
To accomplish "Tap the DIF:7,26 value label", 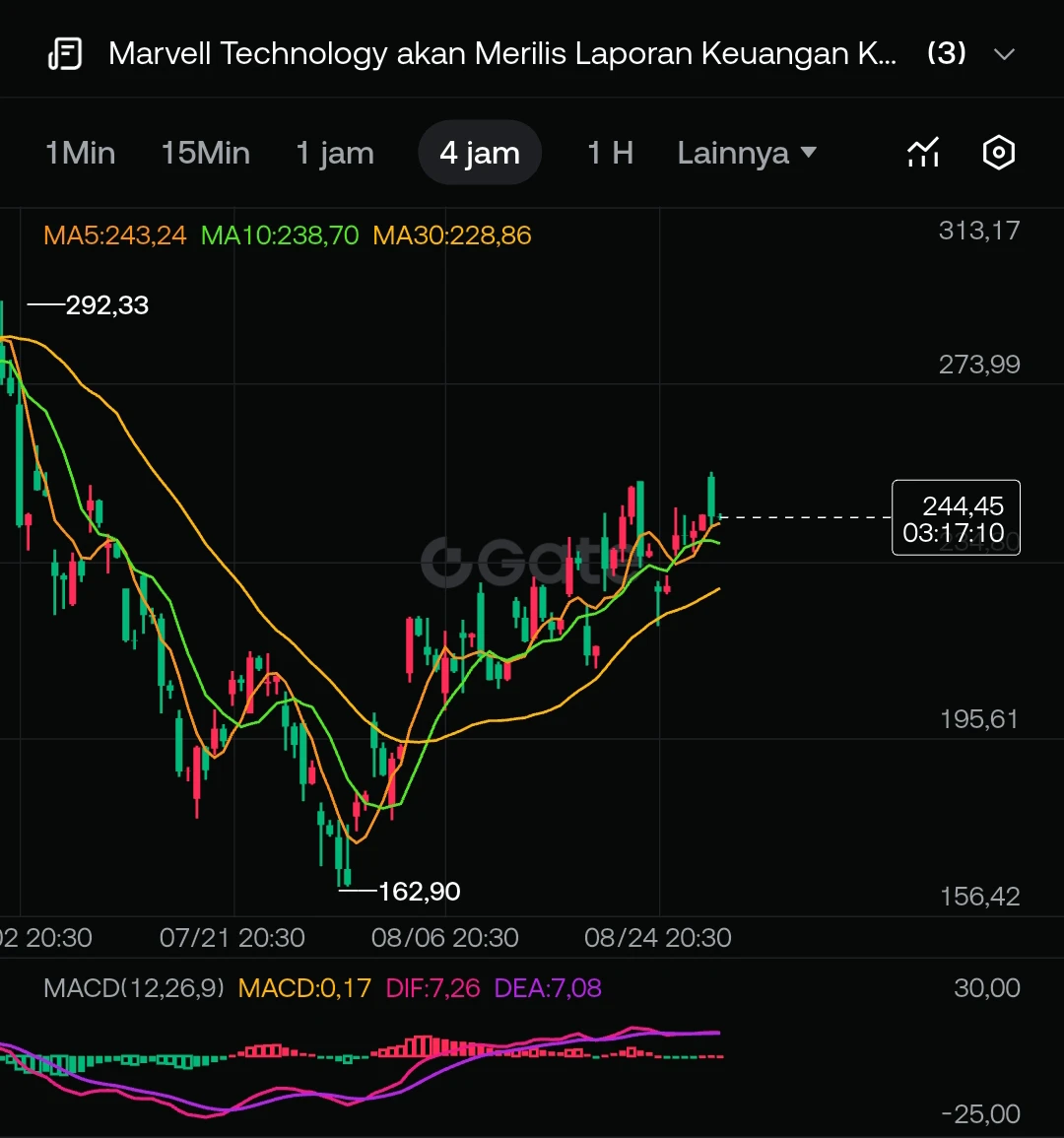I will pyautogui.click(x=432, y=988).
